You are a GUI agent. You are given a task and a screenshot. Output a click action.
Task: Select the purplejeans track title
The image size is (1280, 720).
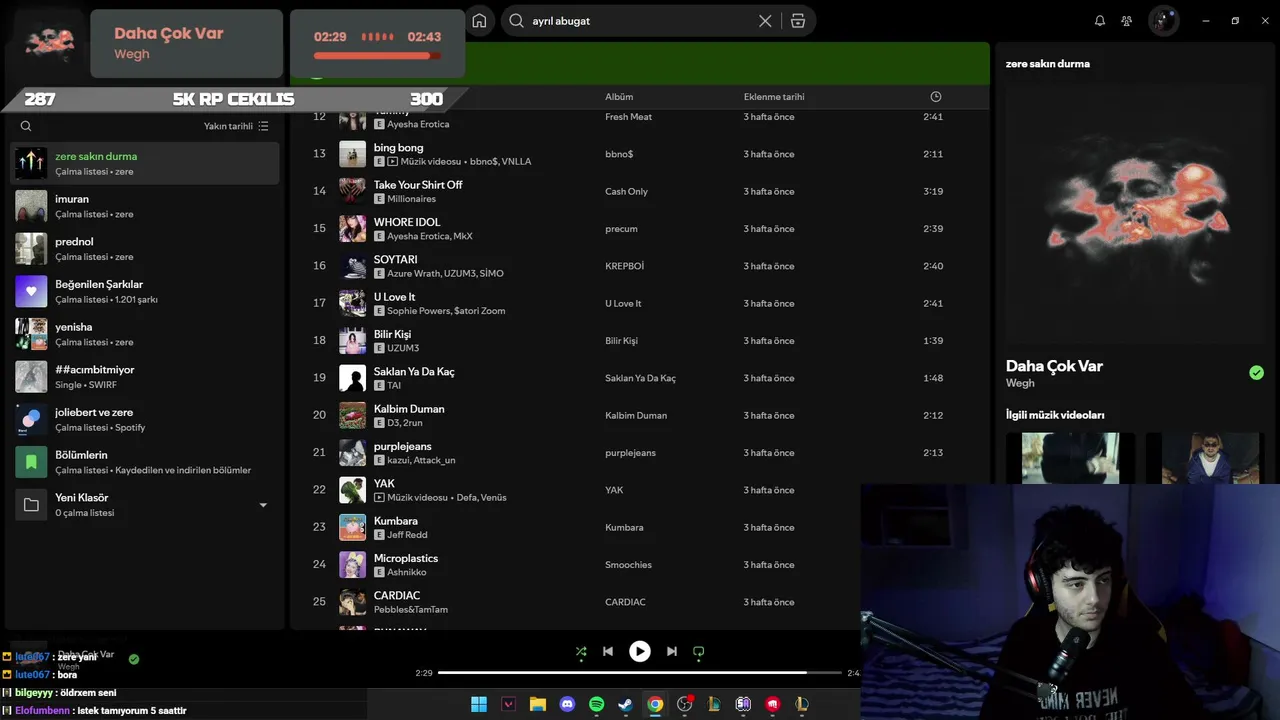[x=403, y=446]
